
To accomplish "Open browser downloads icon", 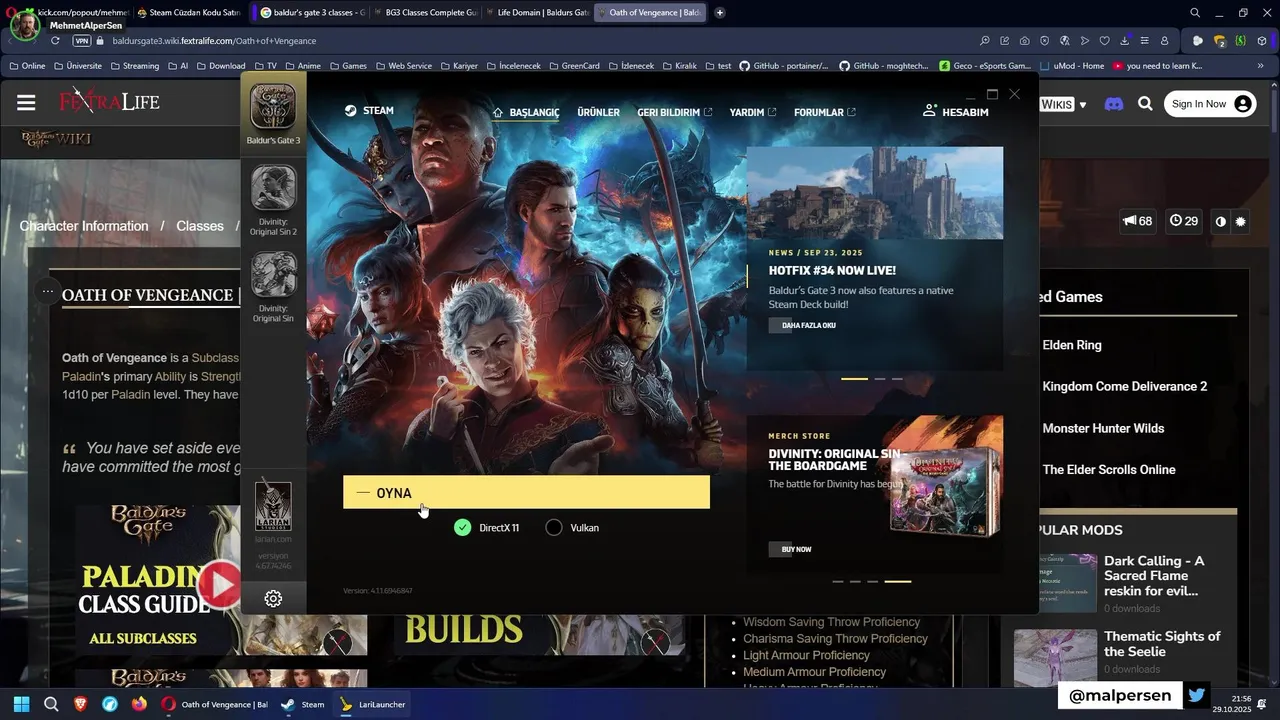I will coord(1125,41).
